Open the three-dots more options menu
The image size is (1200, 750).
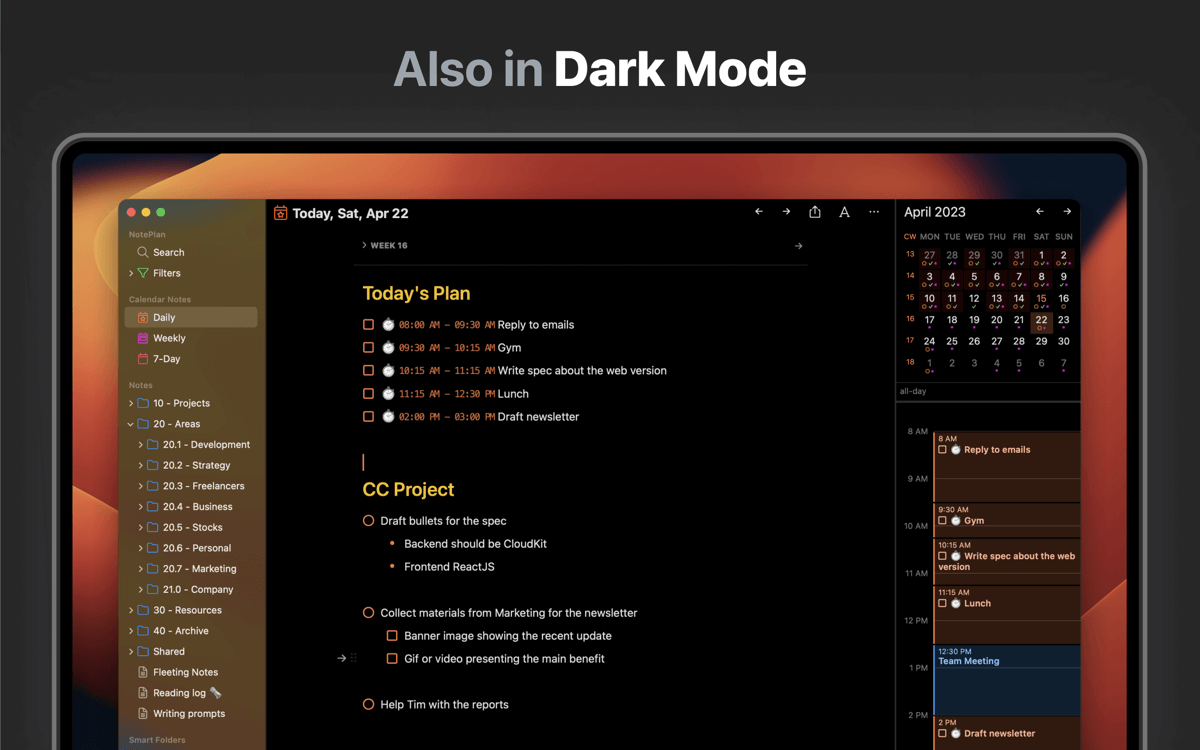[x=874, y=212]
